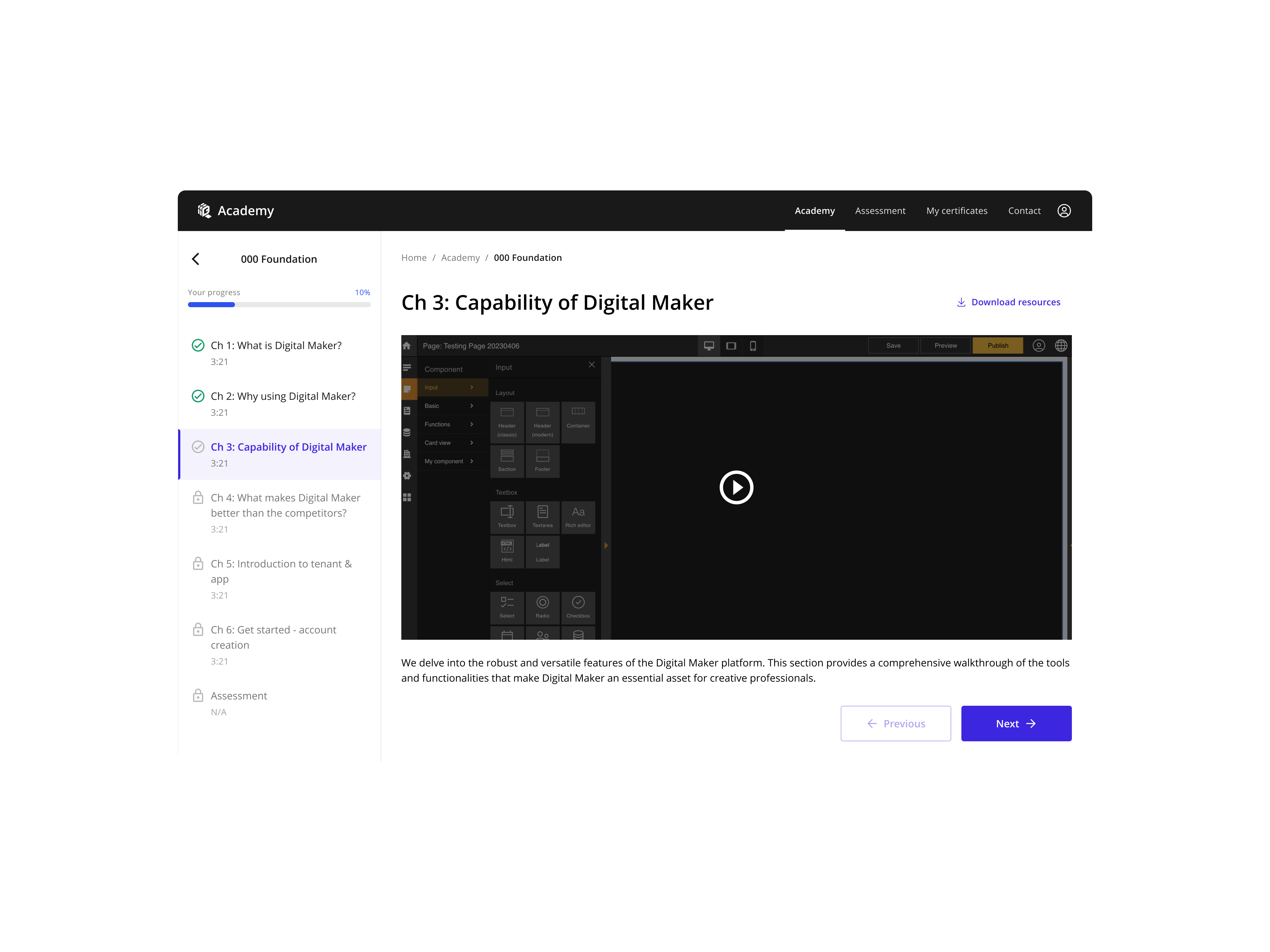Click the Preview button in video editor
Screen dimensions: 1270x952
tap(946, 346)
